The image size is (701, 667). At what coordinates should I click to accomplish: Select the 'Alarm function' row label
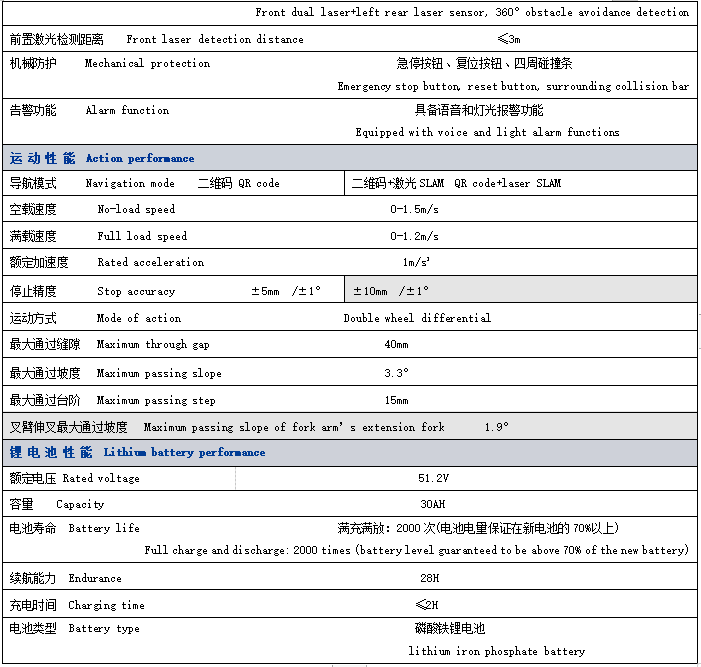coord(127,110)
